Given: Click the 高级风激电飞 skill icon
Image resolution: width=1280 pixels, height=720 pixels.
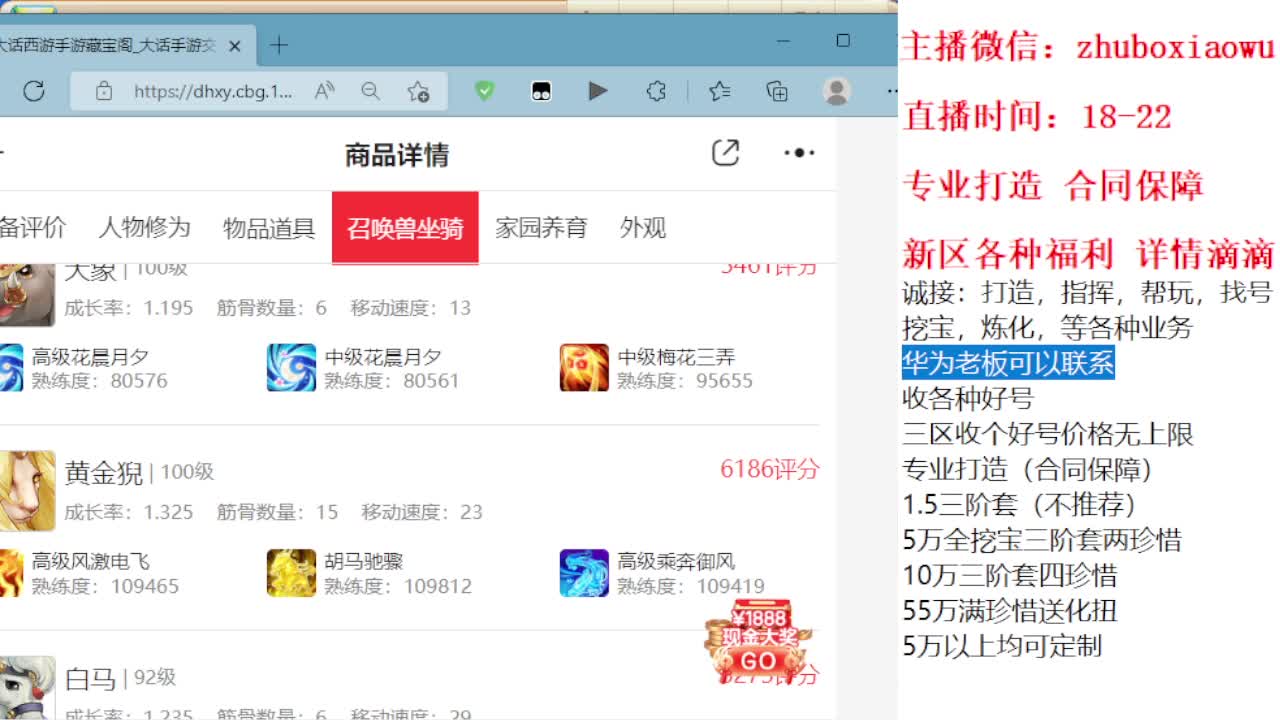Looking at the screenshot, I should [11, 573].
